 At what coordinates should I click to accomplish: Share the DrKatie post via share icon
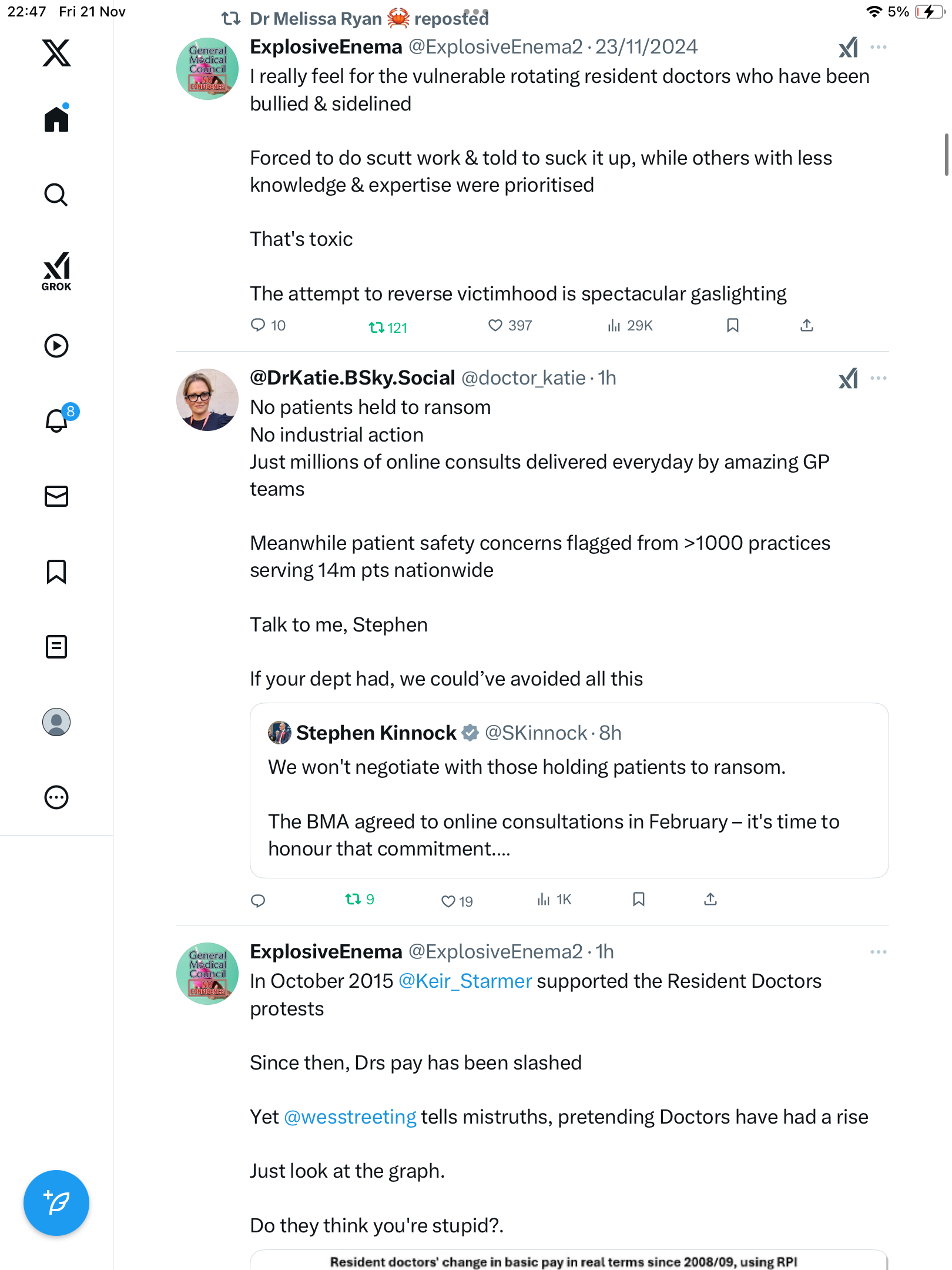710,899
